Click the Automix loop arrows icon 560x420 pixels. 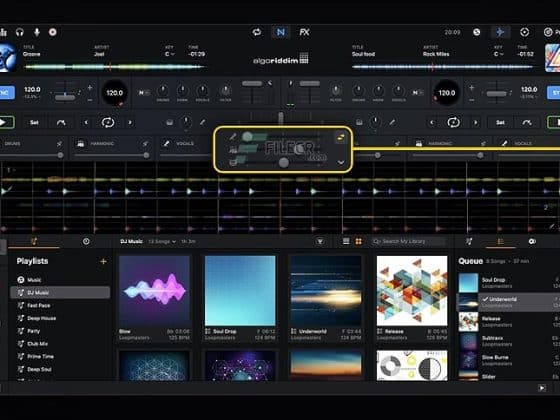click(257, 32)
